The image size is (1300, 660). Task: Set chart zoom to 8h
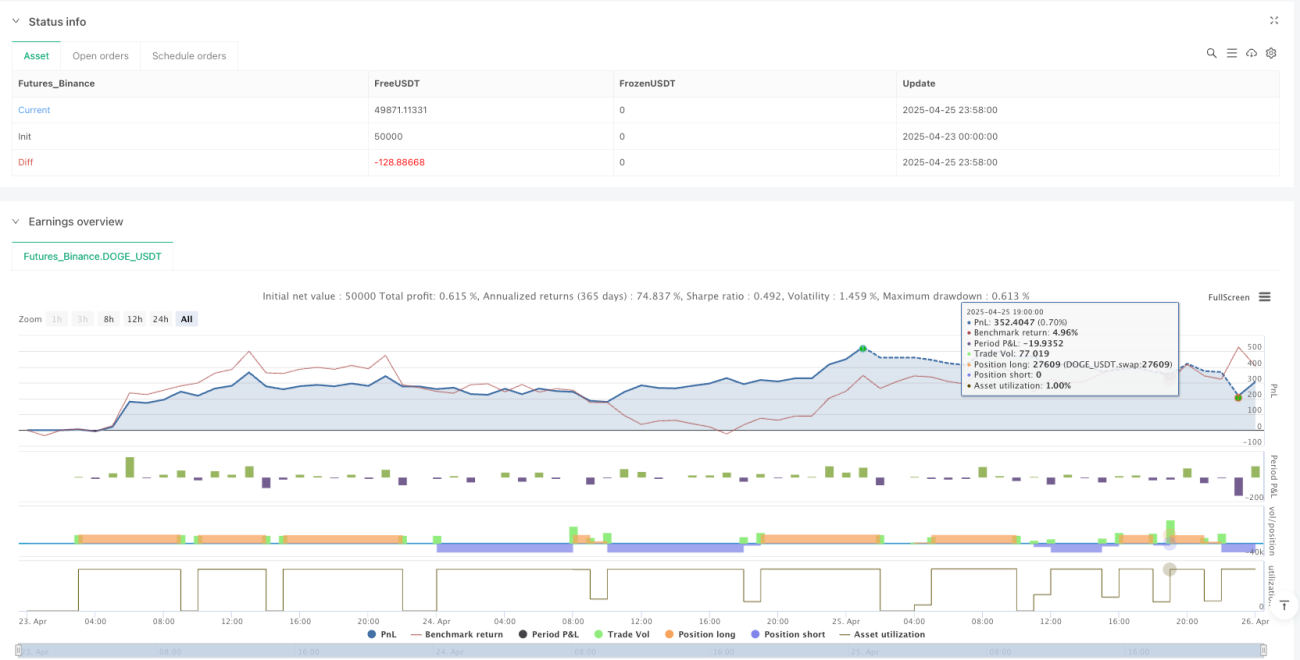(x=109, y=319)
